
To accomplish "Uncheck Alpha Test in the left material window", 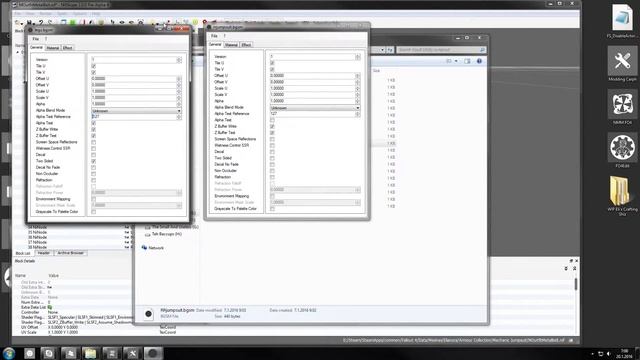I will [93, 123].
